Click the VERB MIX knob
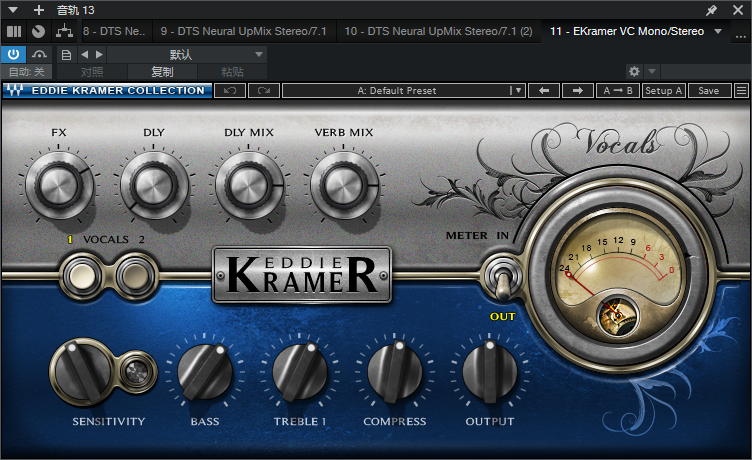 343,186
